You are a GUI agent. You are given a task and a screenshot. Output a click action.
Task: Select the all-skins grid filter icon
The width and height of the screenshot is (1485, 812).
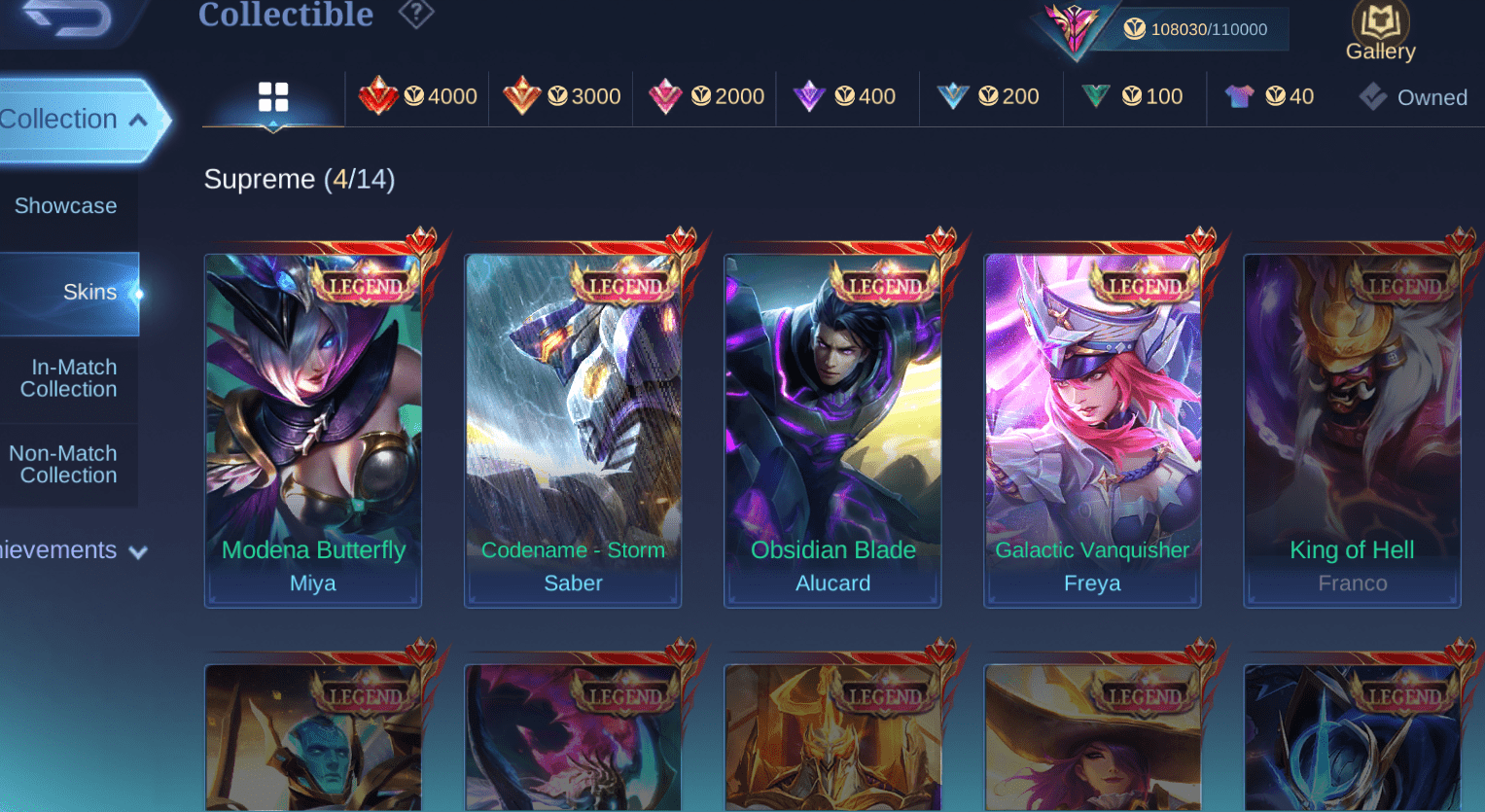click(273, 97)
